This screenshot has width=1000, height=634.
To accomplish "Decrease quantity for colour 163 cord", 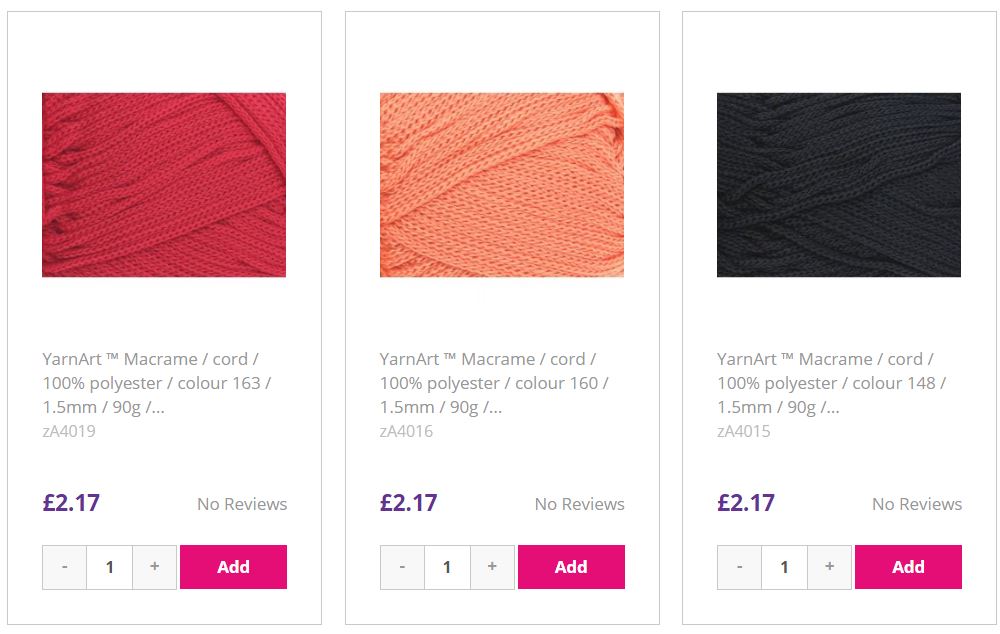I will click(x=65, y=567).
